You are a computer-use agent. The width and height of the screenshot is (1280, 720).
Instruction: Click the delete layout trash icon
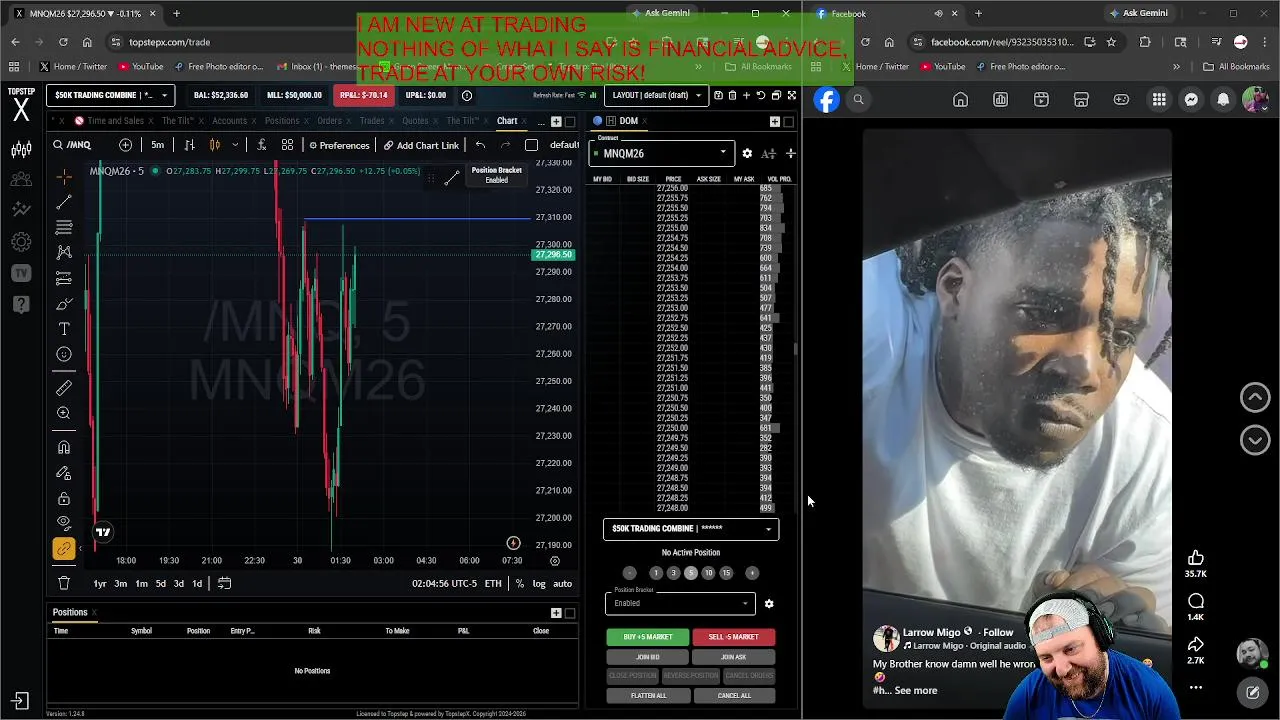[x=732, y=95]
